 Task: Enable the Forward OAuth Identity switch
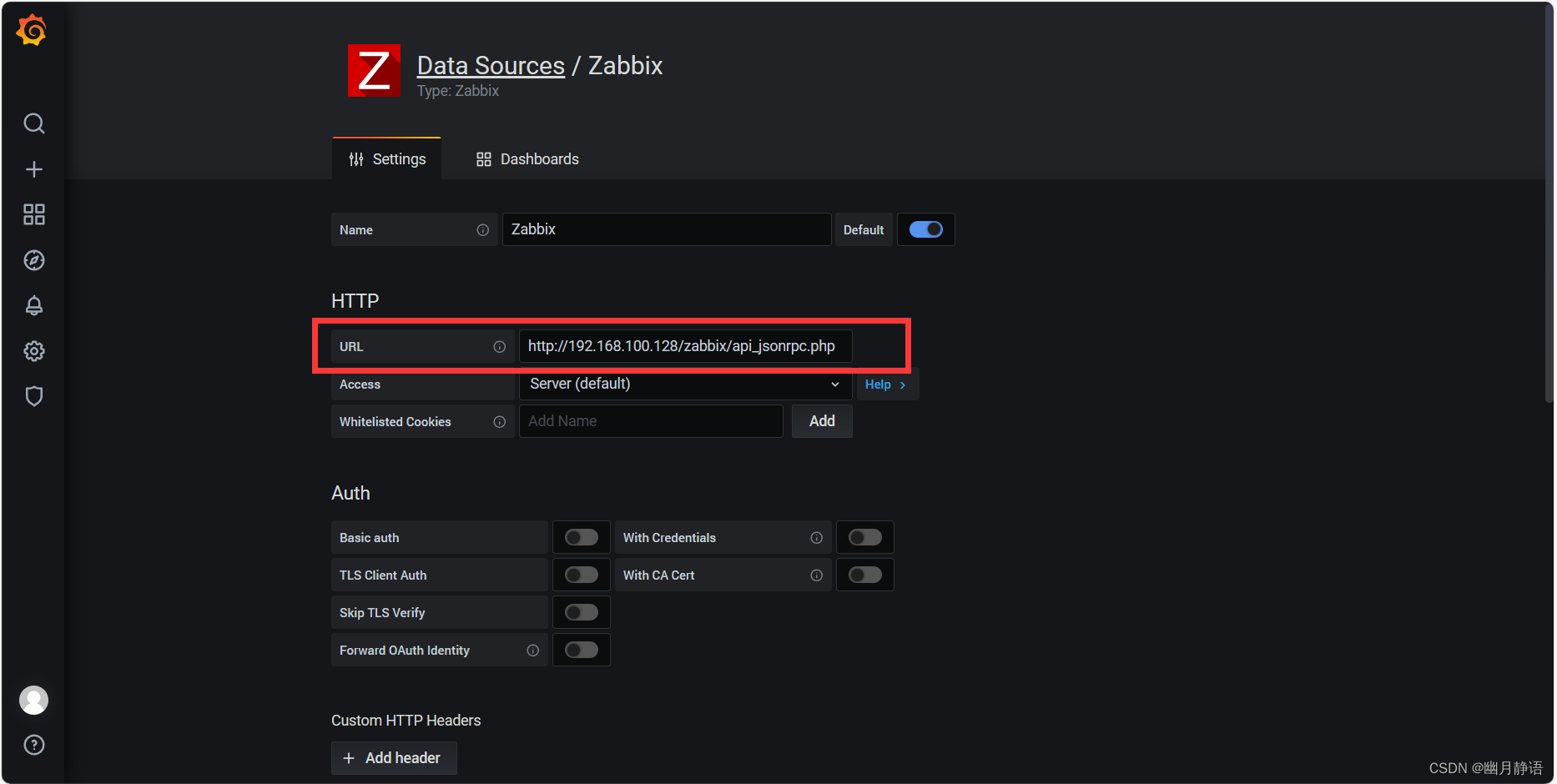tap(582, 650)
